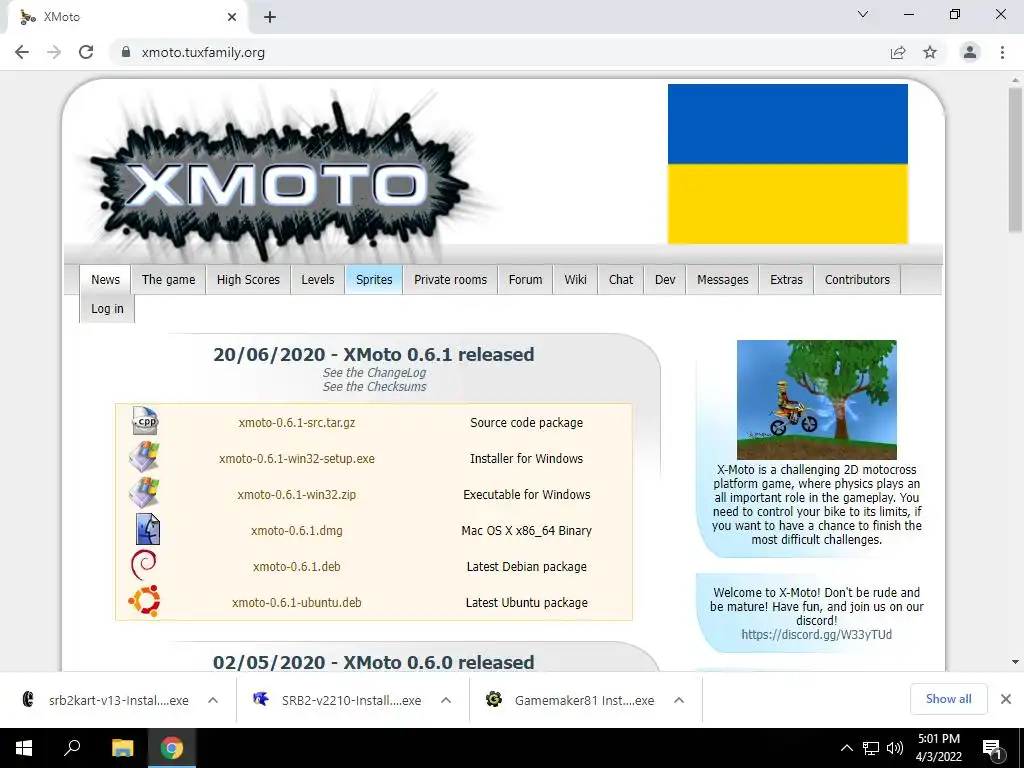Click the volume speaker tray icon
The height and width of the screenshot is (768, 1024).
tap(895, 748)
